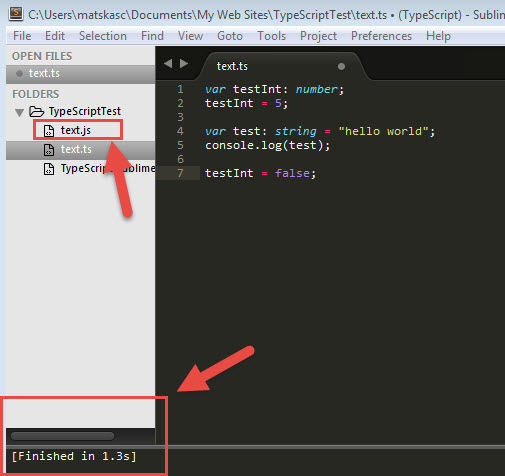Click the value 5 on line 2

(x=278, y=103)
